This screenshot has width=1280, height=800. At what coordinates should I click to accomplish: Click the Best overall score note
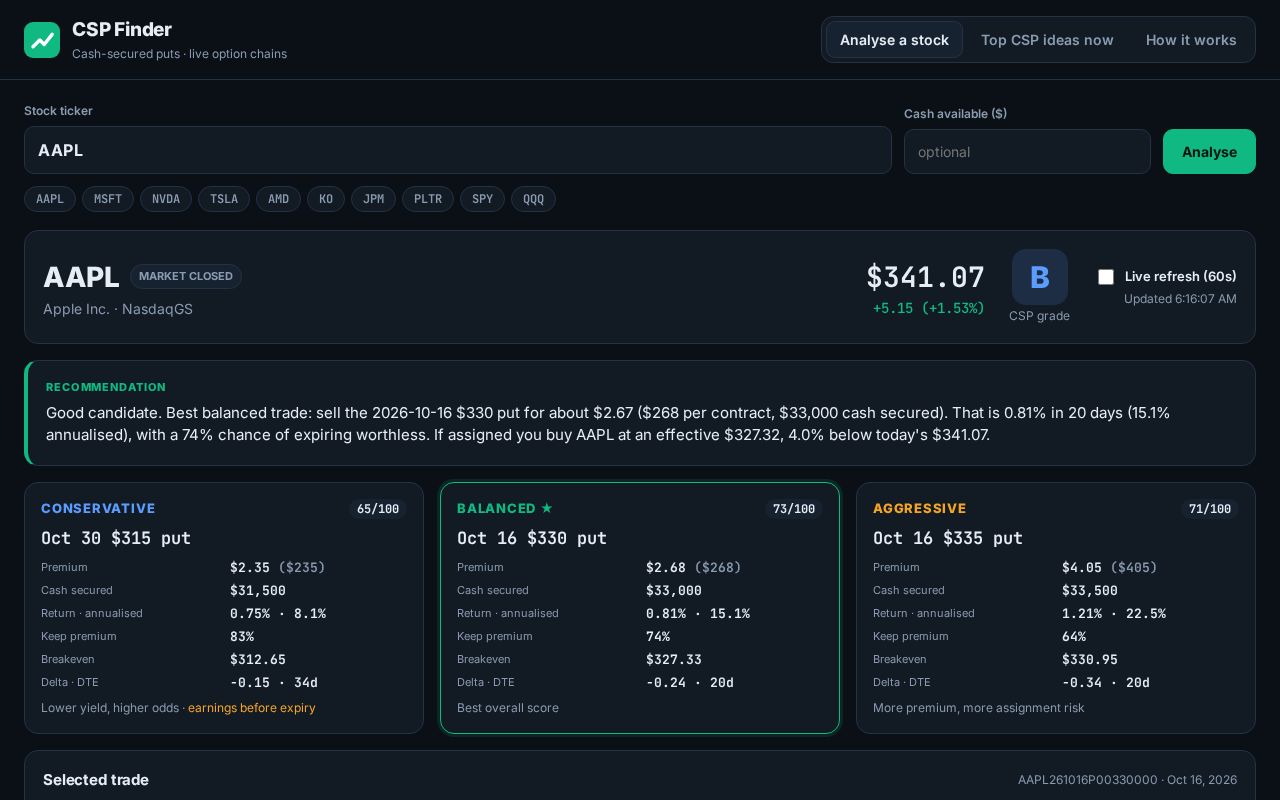[x=508, y=708]
